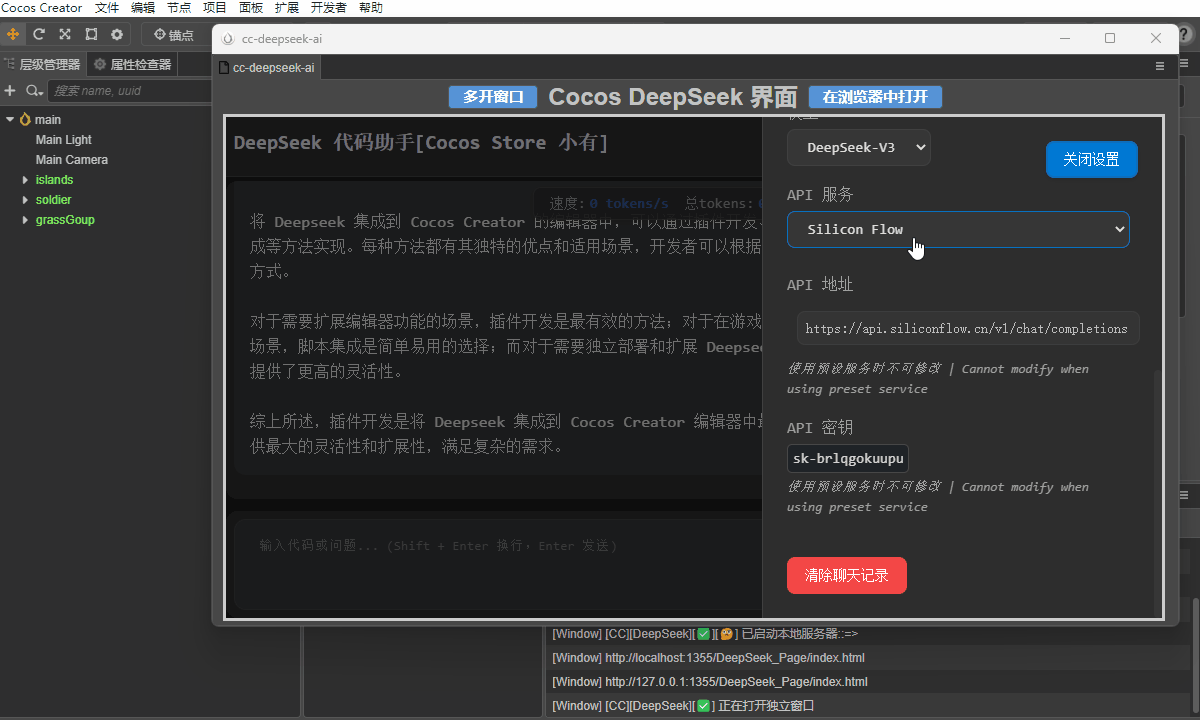Screen dimensions: 1200x720
Task: Minimize the cc-deepseek-ai window
Action: pos(1064,39)
